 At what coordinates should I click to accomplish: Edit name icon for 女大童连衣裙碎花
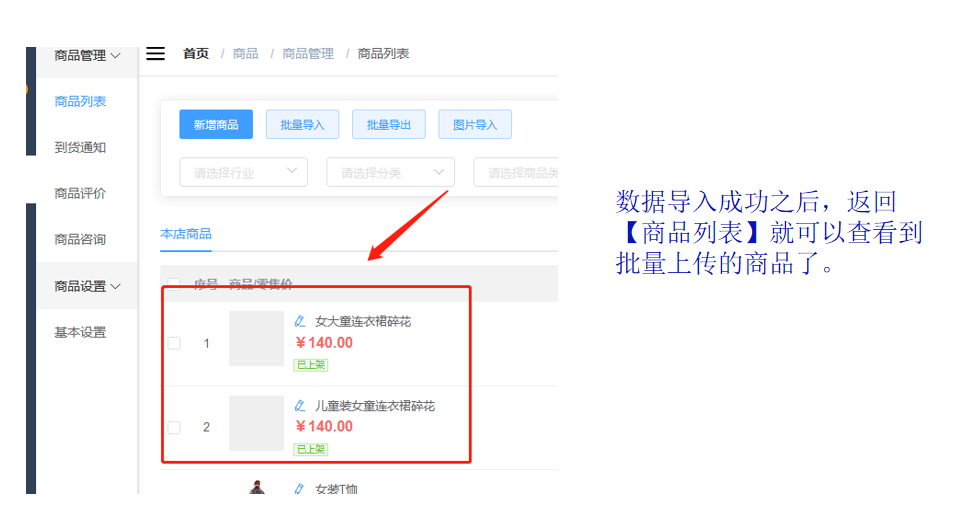click(300, 322)
